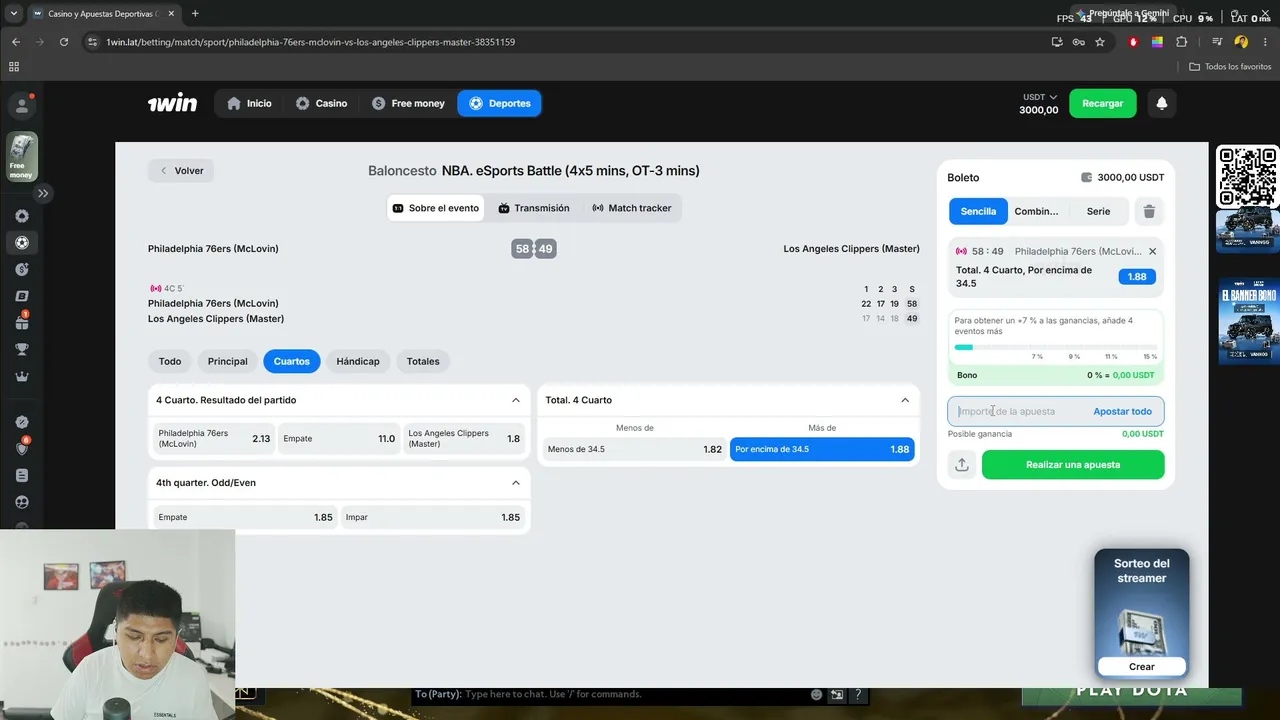Show the Totales markets filter

(x=423, y=361)
